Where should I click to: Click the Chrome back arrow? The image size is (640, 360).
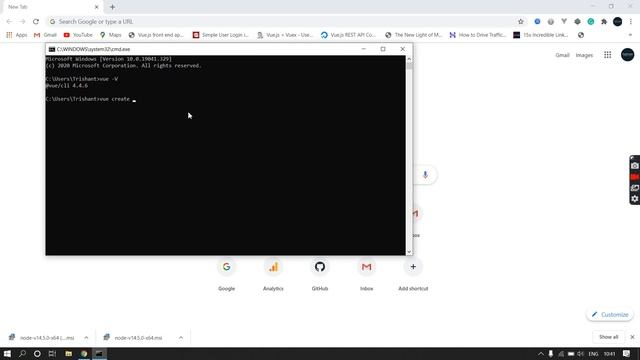click(9, 22)
